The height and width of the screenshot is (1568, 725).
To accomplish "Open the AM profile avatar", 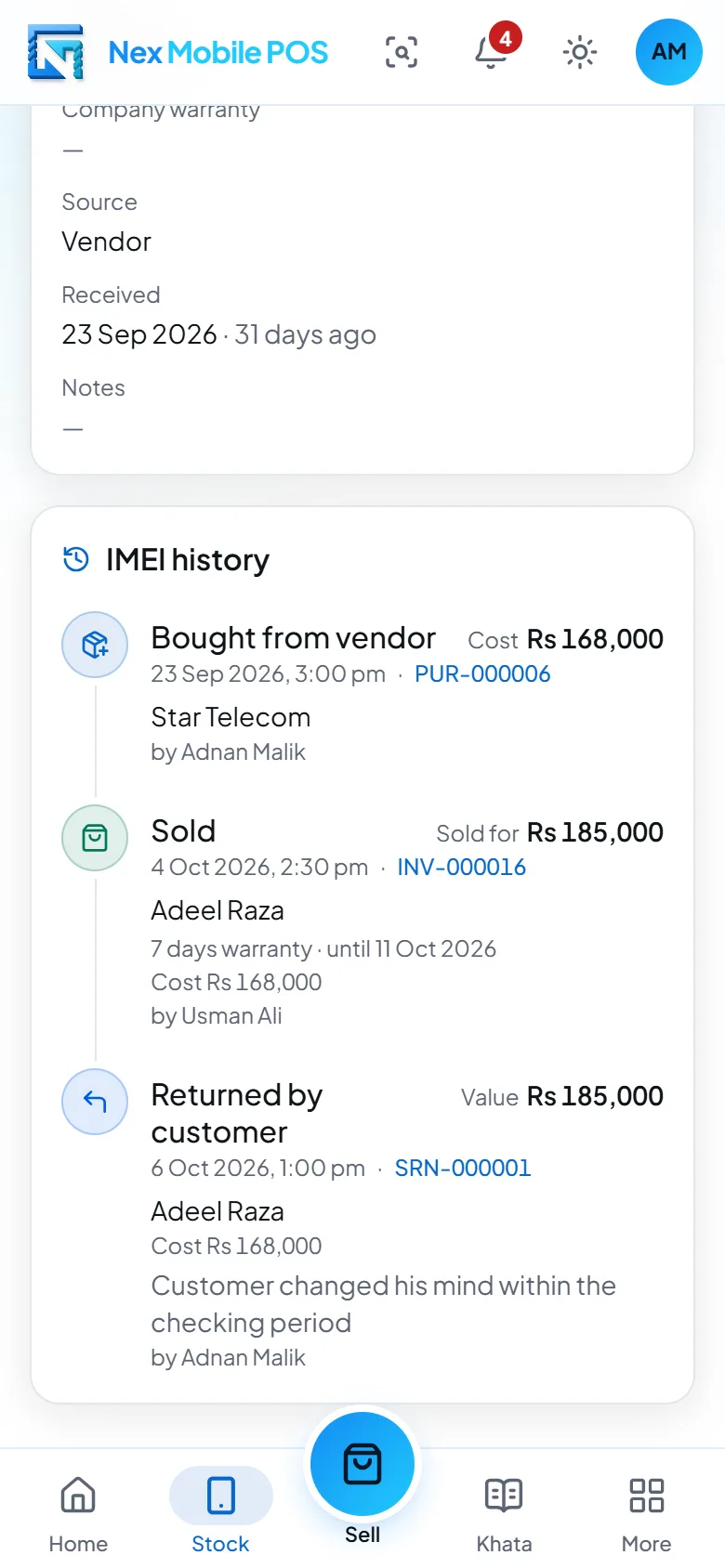I will tap(669, 52).
